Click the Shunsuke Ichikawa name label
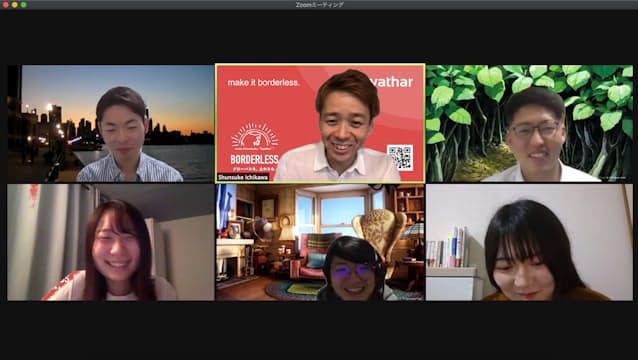This screenshot has width=638, height=360. 243,177
